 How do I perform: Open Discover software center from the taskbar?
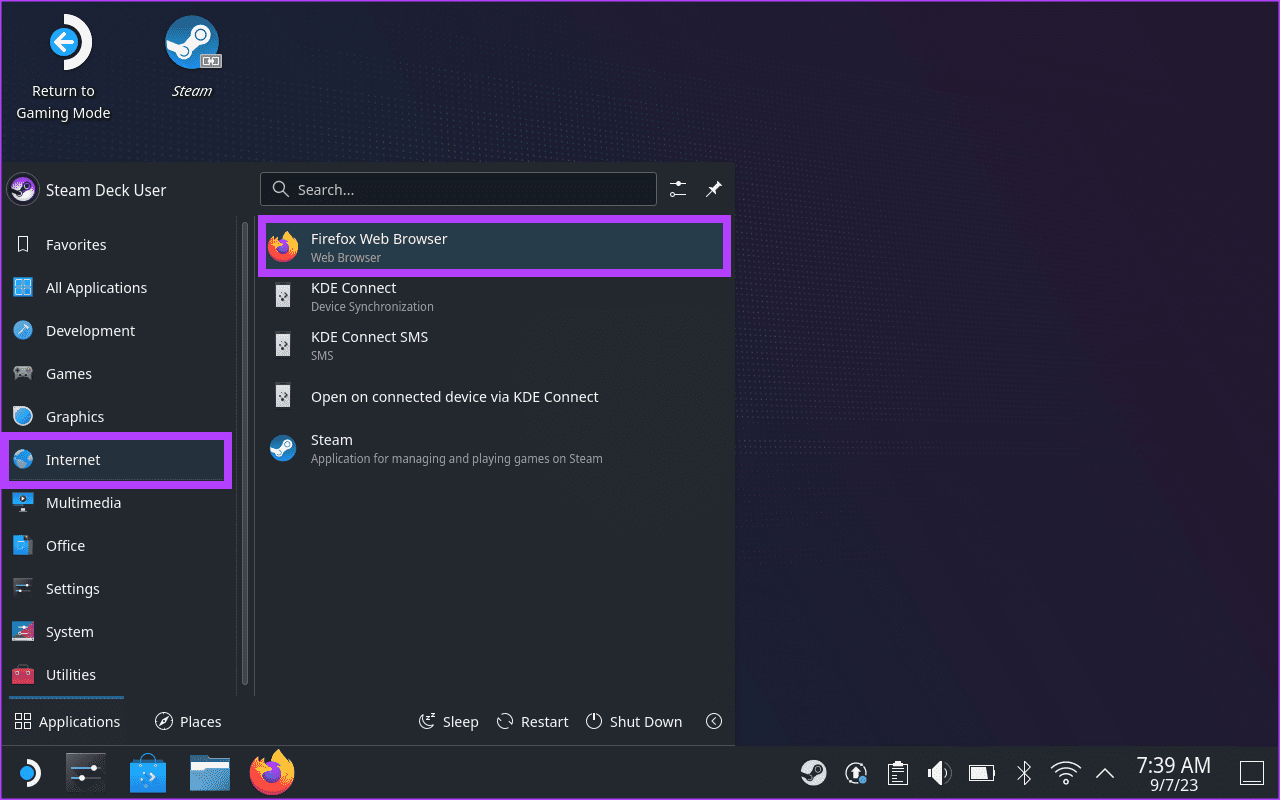click(x=147, y=772)
